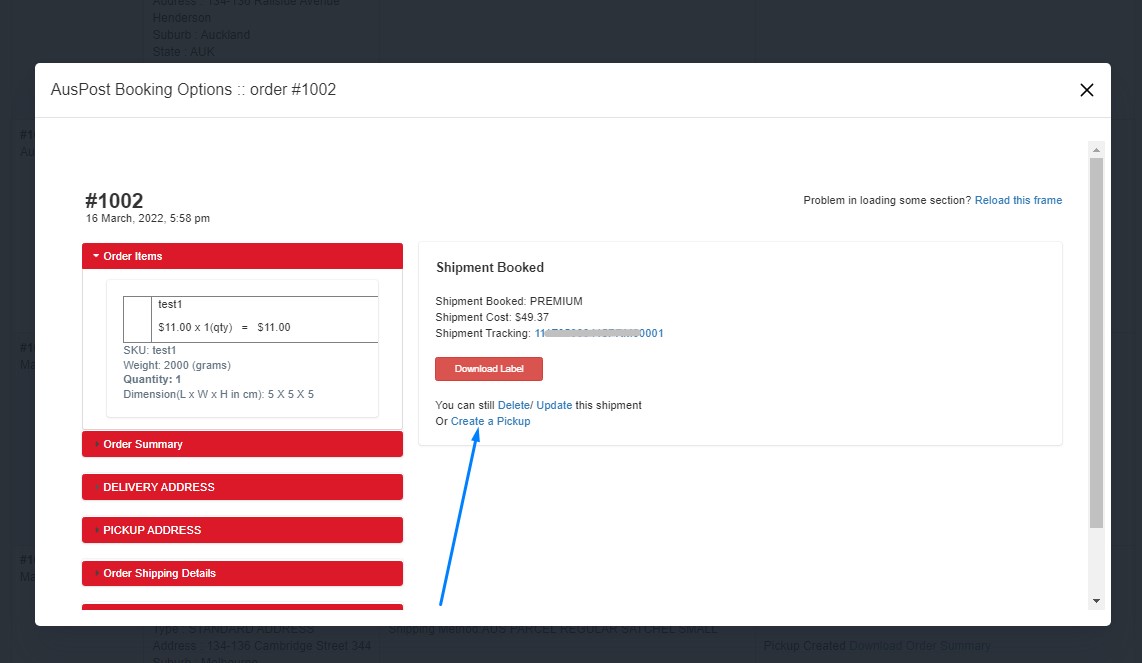Click the SKU: test1 text
Image resolution: width=1142 pixels, height=663 pixels.
point(149,350)
